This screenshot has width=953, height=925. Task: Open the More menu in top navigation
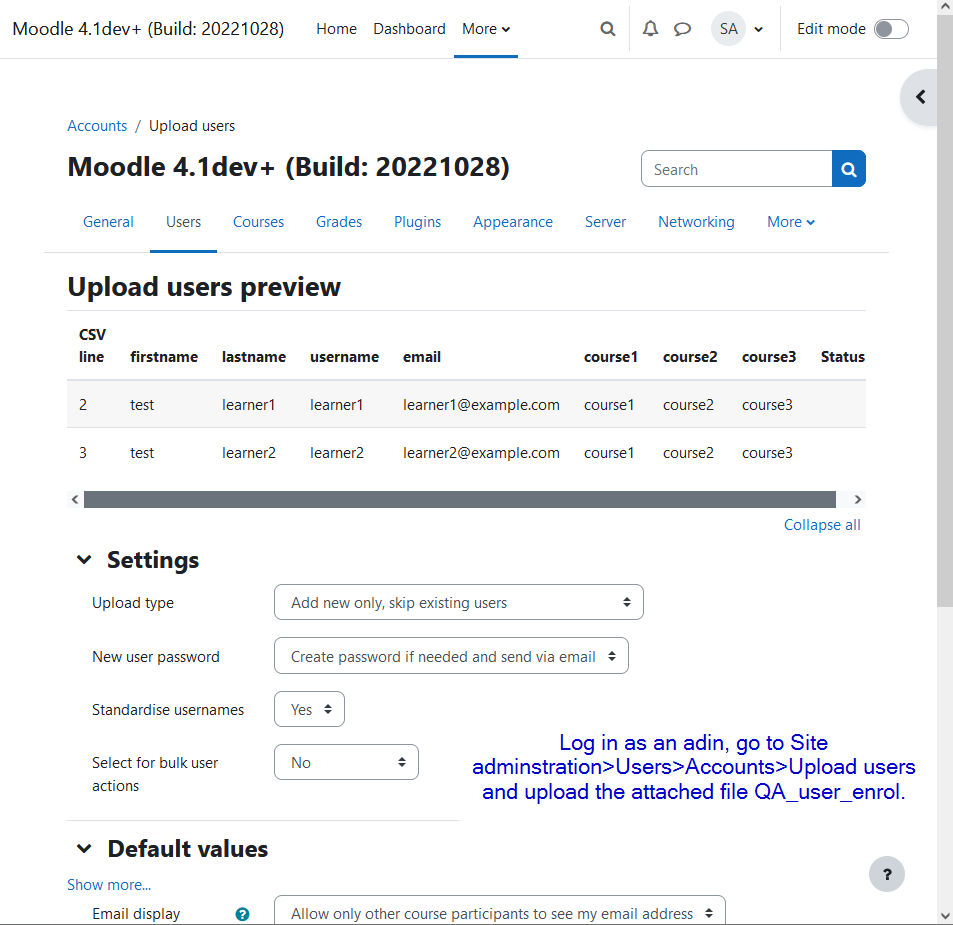[486, 29]
